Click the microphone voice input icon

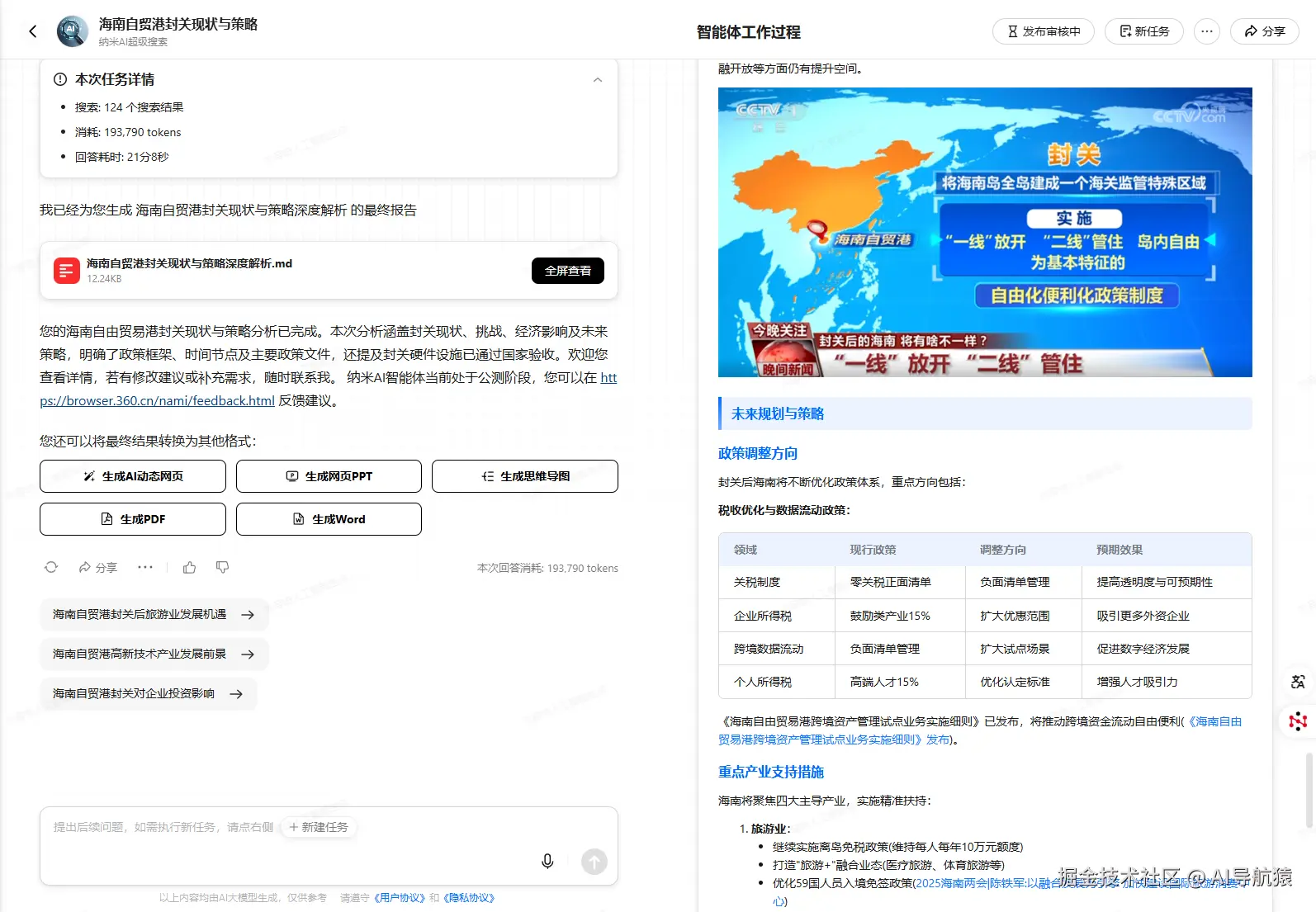(547, 862)
